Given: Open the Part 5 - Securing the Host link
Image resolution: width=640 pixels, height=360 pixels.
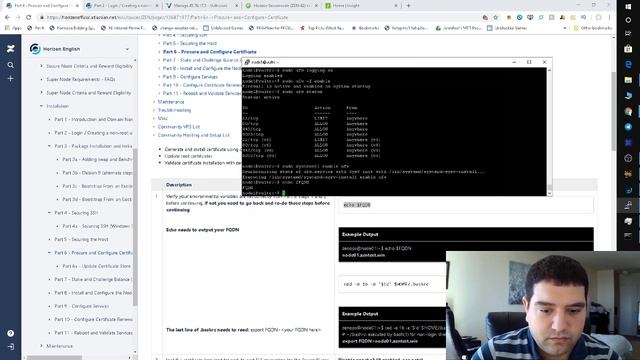Looking at the screenshot, I should (190, 43).
